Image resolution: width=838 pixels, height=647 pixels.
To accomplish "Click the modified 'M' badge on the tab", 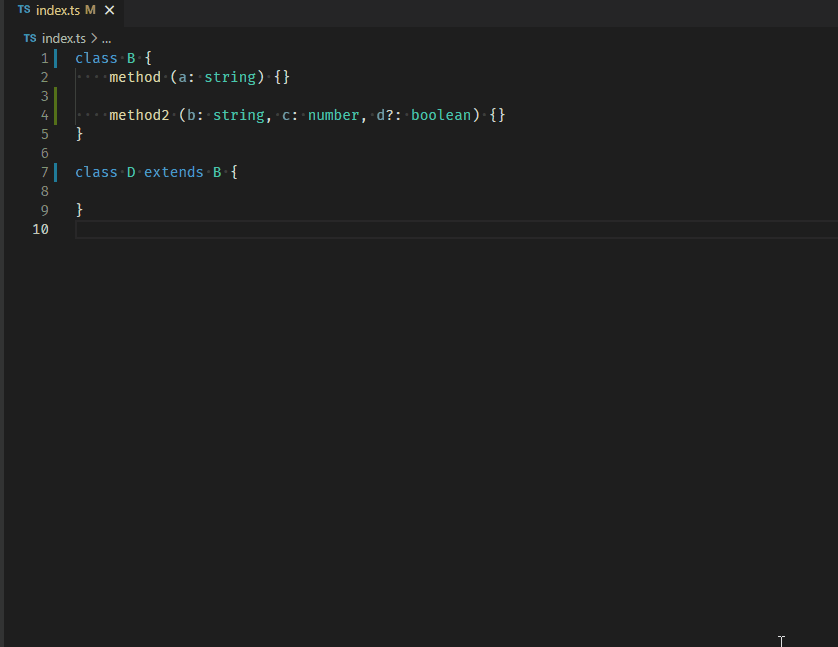I will [x=90, y=10].
